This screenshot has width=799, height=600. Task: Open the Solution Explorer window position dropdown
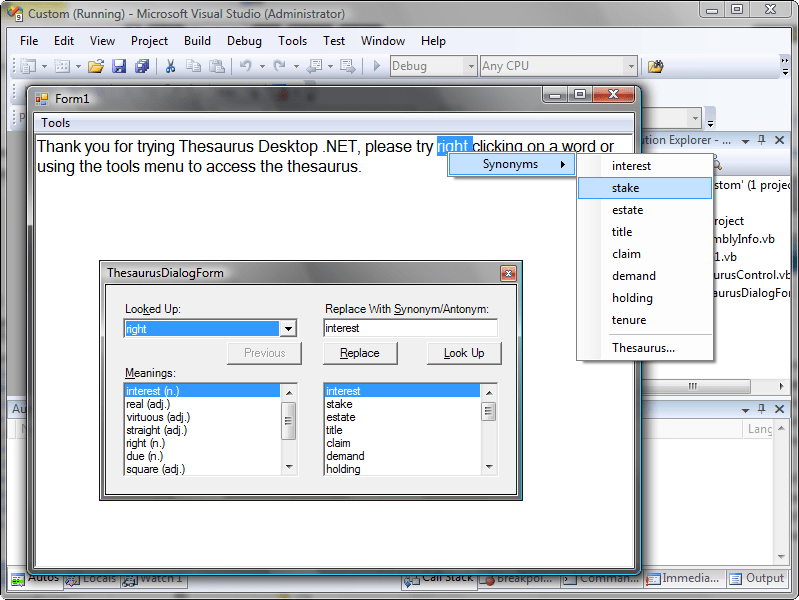745,141
